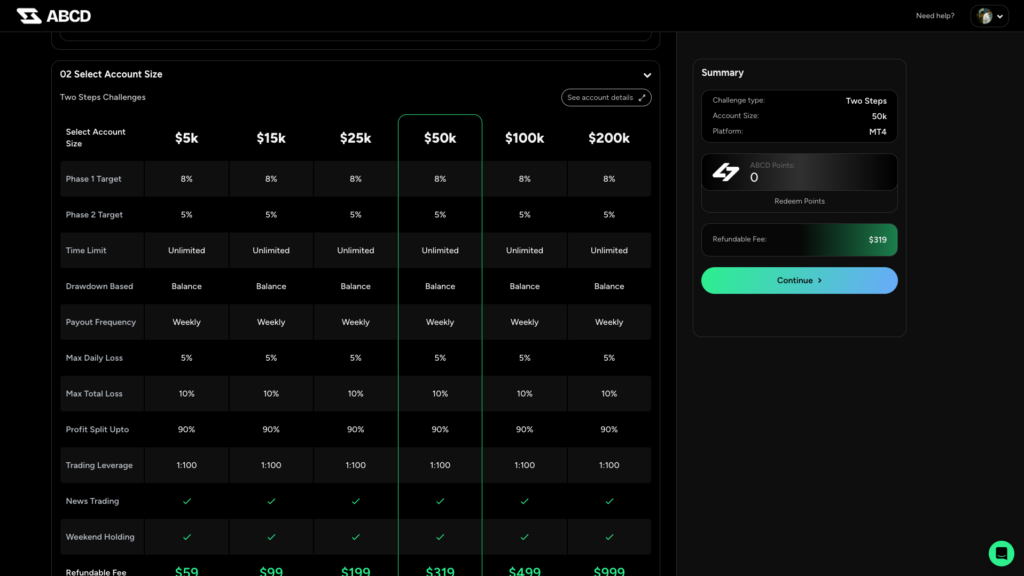1024x576 pixels.
Task: Select the highlighted $50k account column
Action: click(x=440, y=138)
